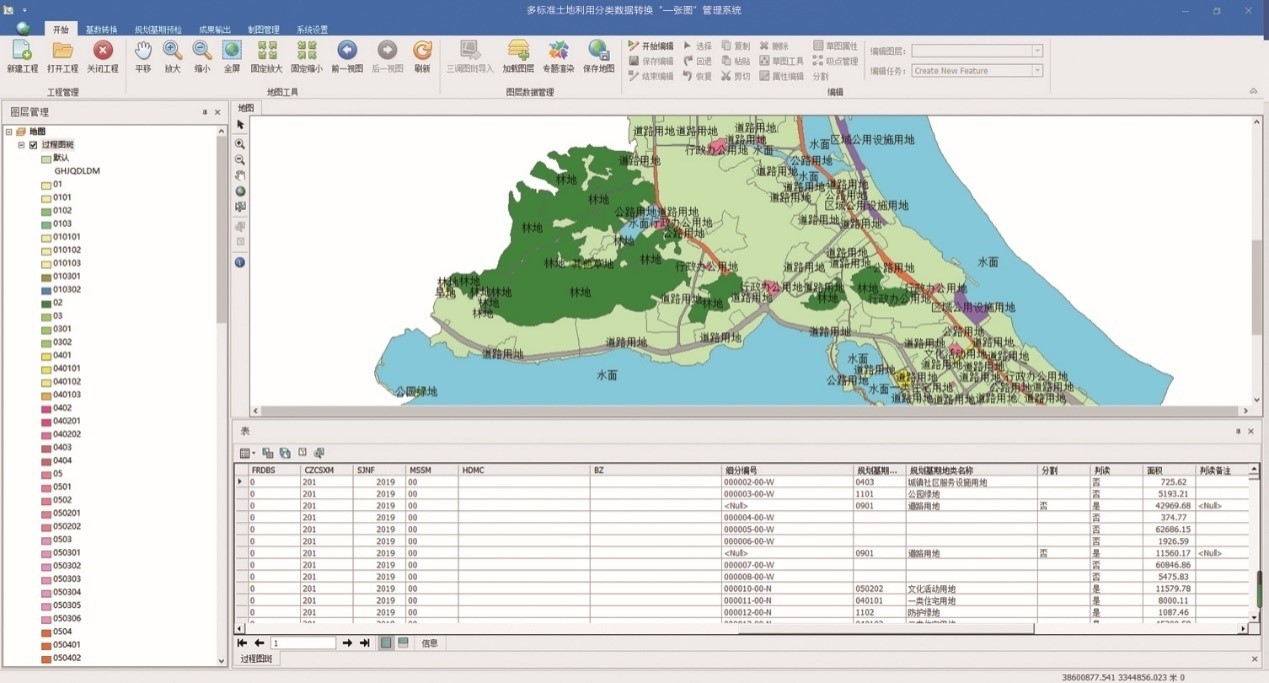Click the 草图工具 sketch tool
The height and width of the screenshot is (683, 1269).
click(x=781, y=61)
